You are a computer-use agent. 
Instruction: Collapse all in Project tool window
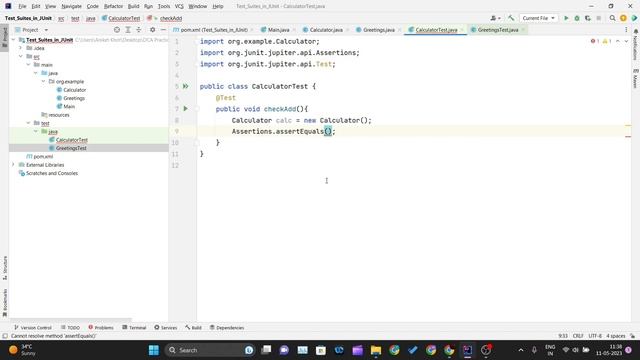(x=139, y=30)
